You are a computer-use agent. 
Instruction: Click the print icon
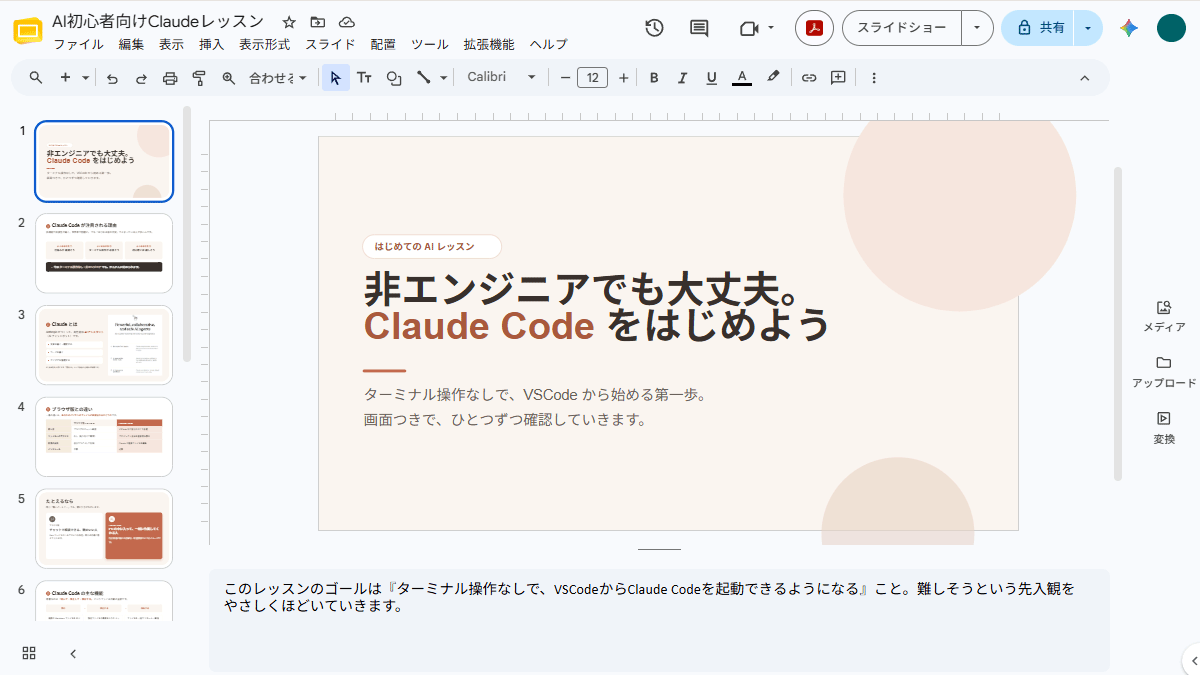coord(170,77)
